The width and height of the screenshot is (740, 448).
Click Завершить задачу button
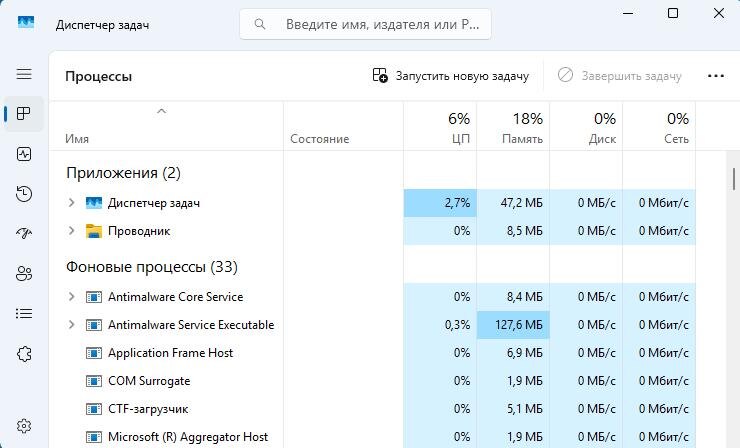tap(619, 76)
